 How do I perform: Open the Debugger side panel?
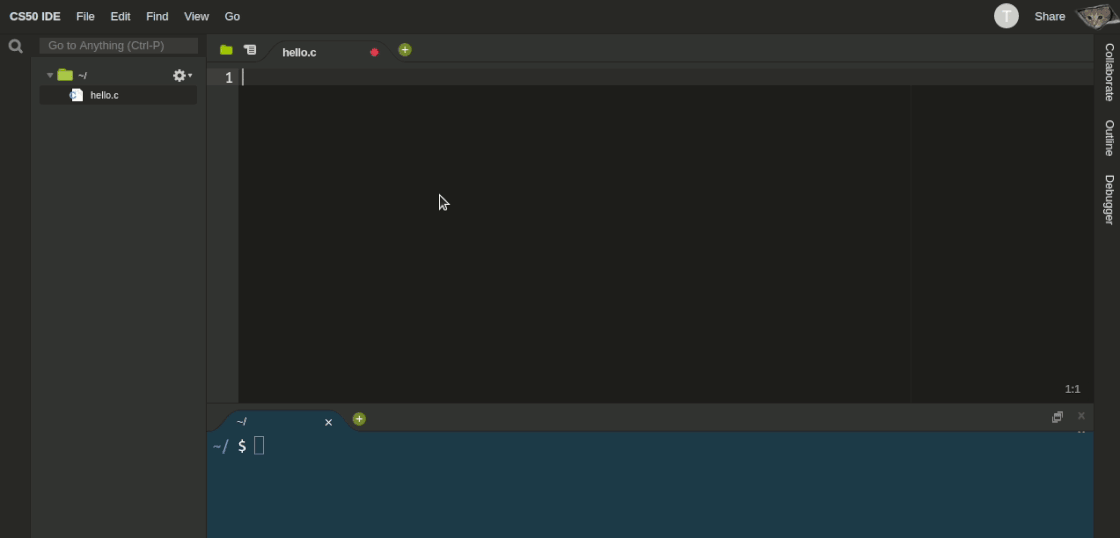click(x=1109, y=200)
